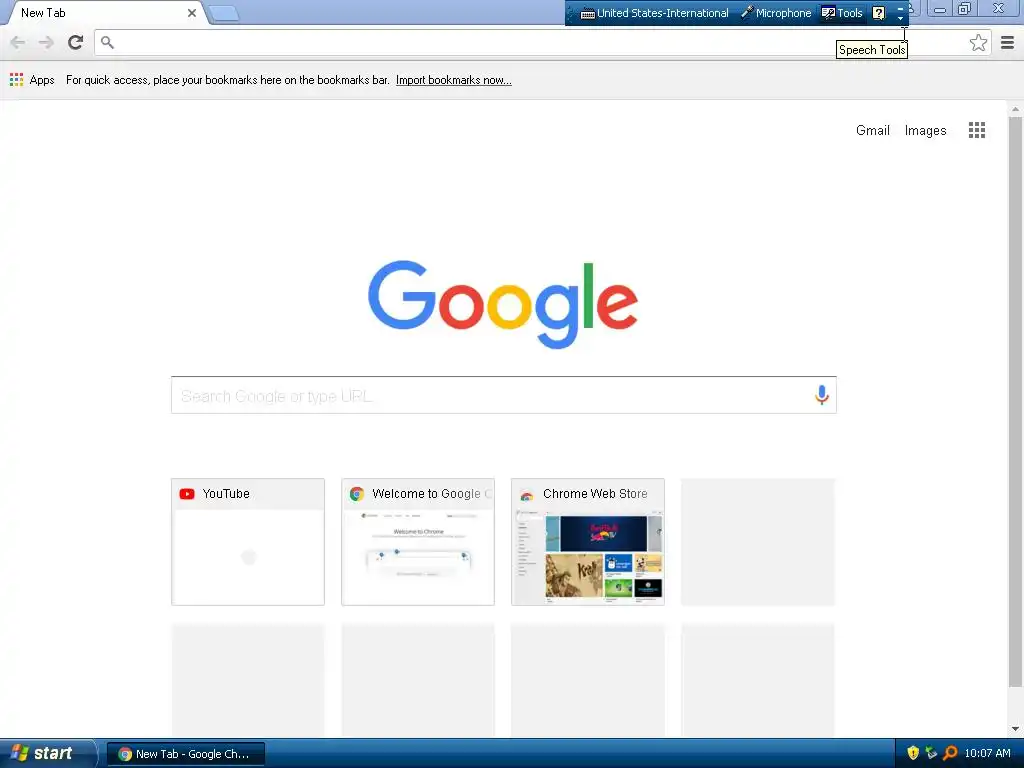Open Gmail link
Viewport: 1024px width, 768px height.
872,130
